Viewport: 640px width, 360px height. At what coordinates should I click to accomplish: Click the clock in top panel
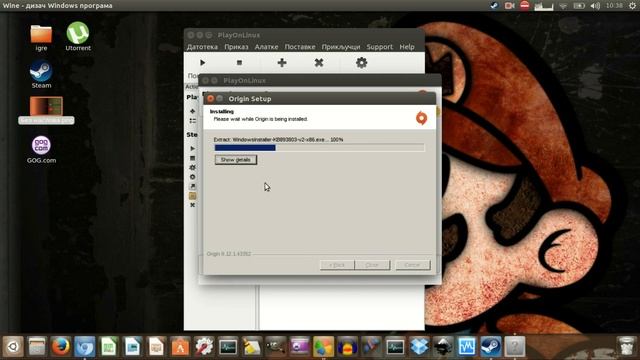pyautogui.click(x=614, y=6)
